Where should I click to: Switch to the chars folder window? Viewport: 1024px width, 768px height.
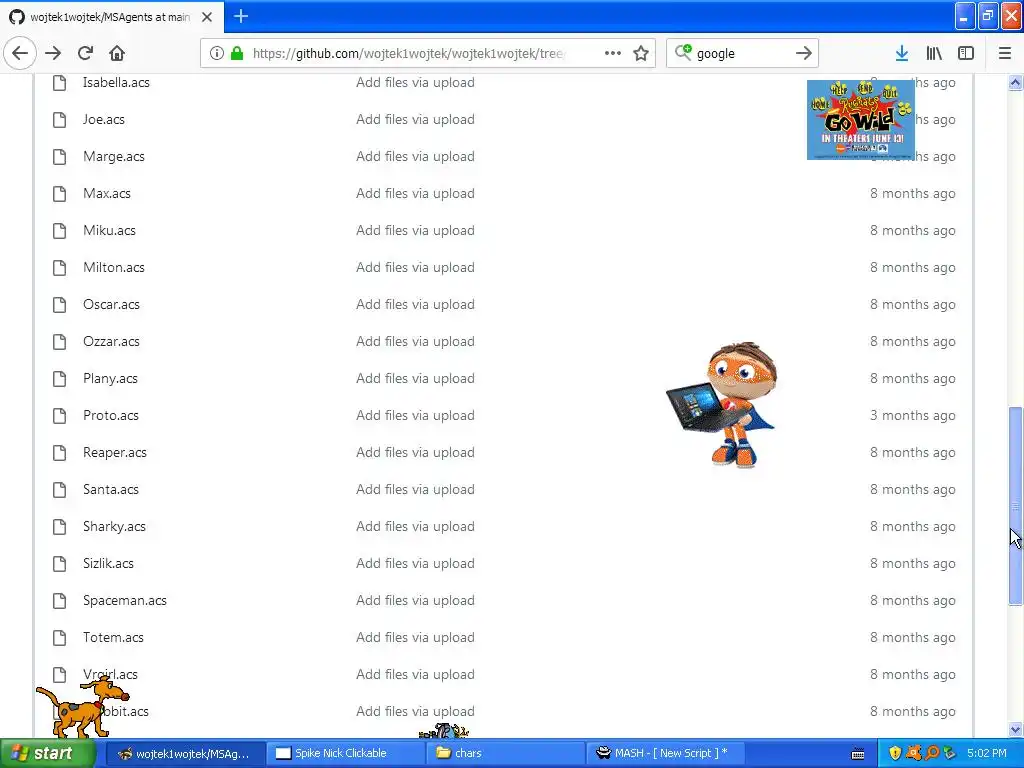pyautogui.click(x=505, y=754)
